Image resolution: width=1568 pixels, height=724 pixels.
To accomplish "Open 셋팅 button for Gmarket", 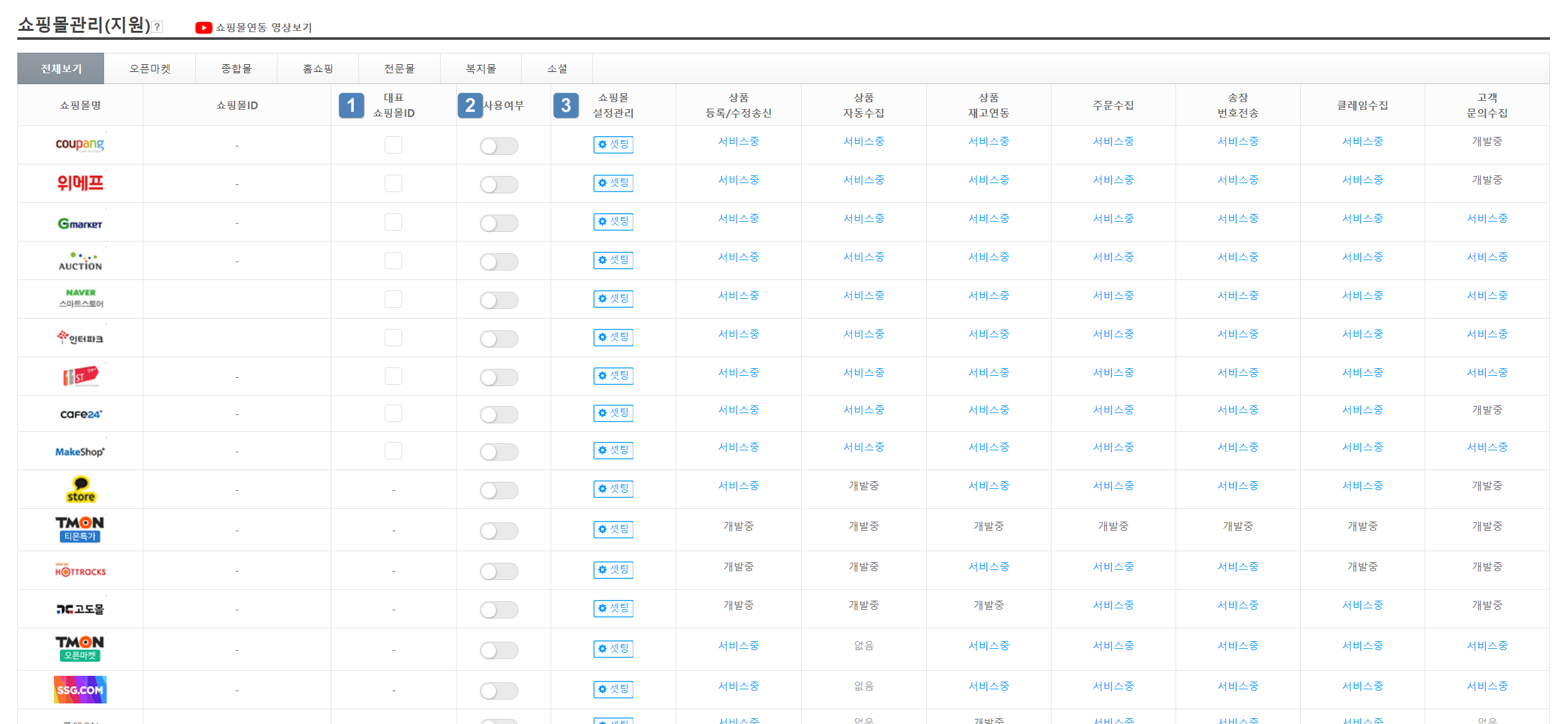I will click(x=613, y=222).
